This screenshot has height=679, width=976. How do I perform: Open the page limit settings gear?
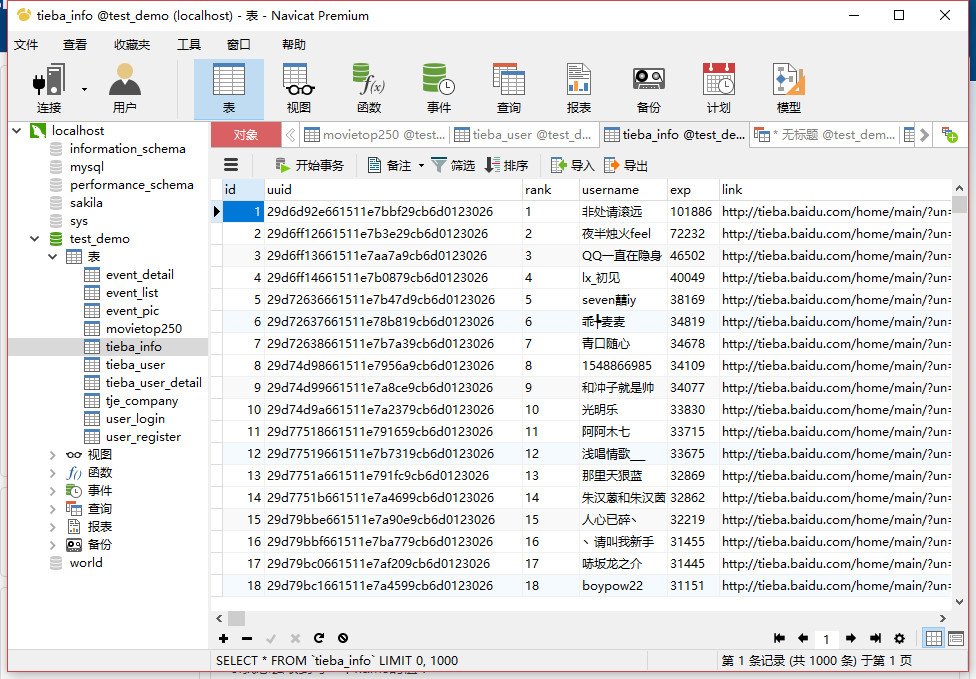pos(899,638)
